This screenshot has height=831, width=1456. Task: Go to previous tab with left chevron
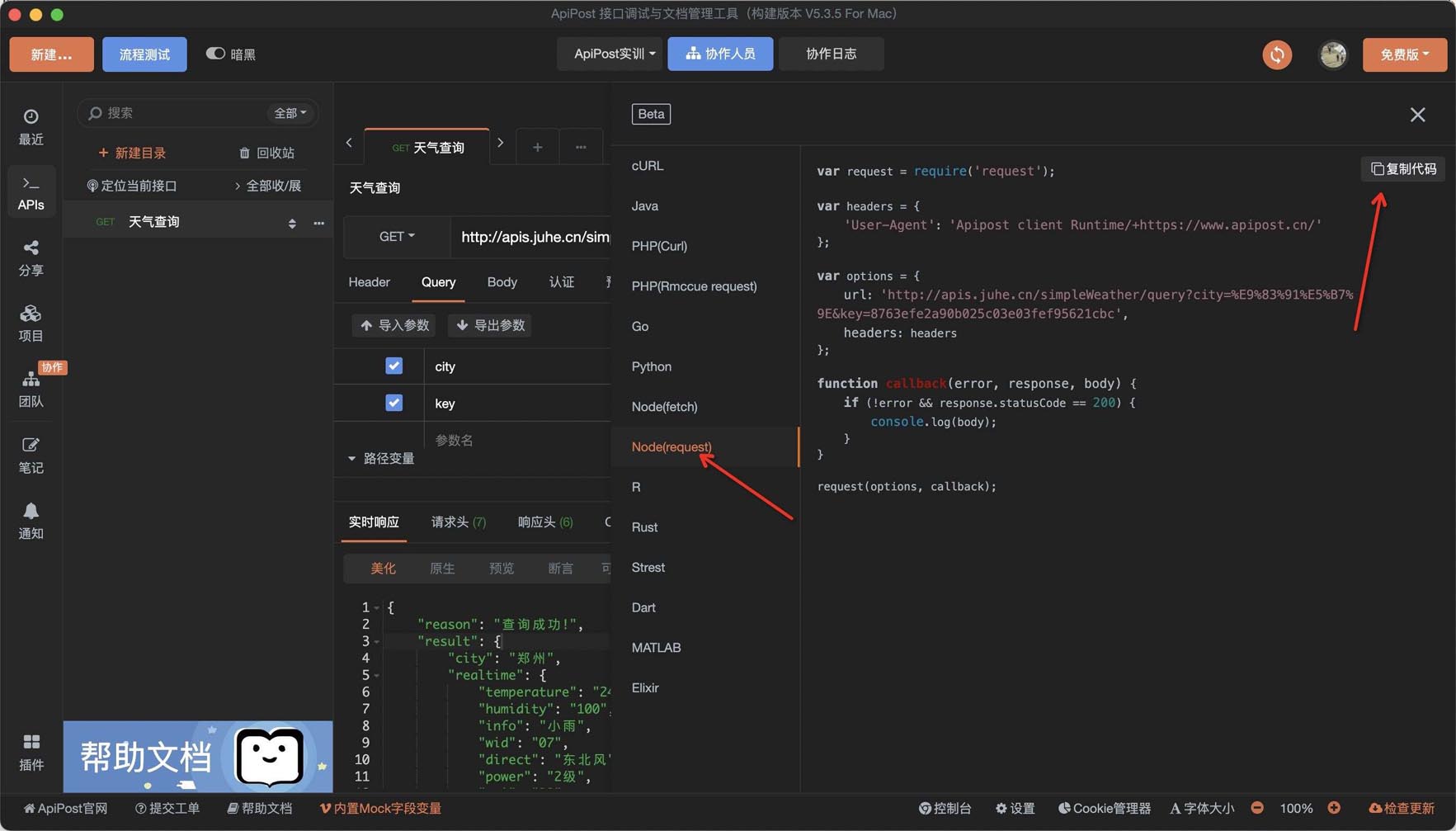[349, 143]
